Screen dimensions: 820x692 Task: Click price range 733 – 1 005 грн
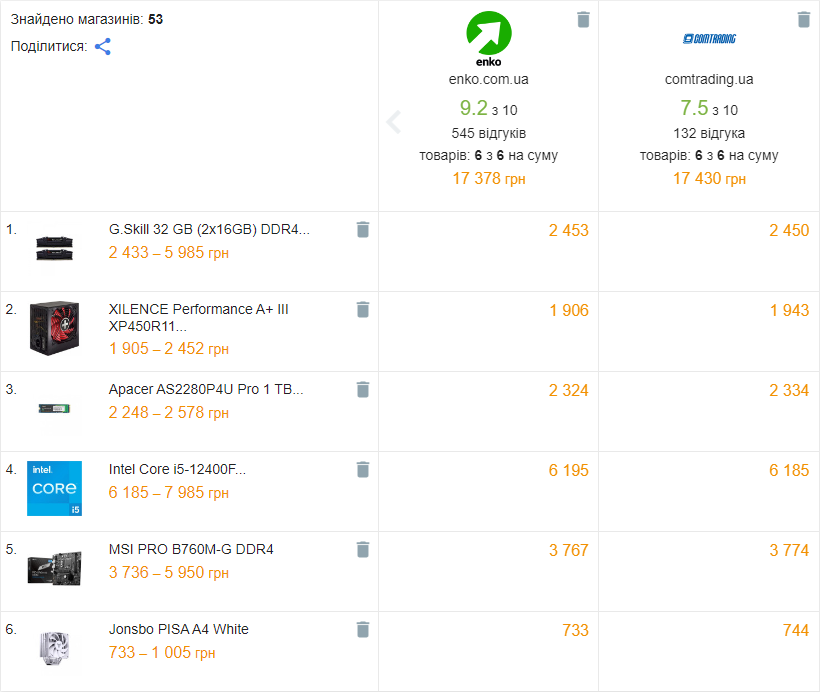coord(162,653)
